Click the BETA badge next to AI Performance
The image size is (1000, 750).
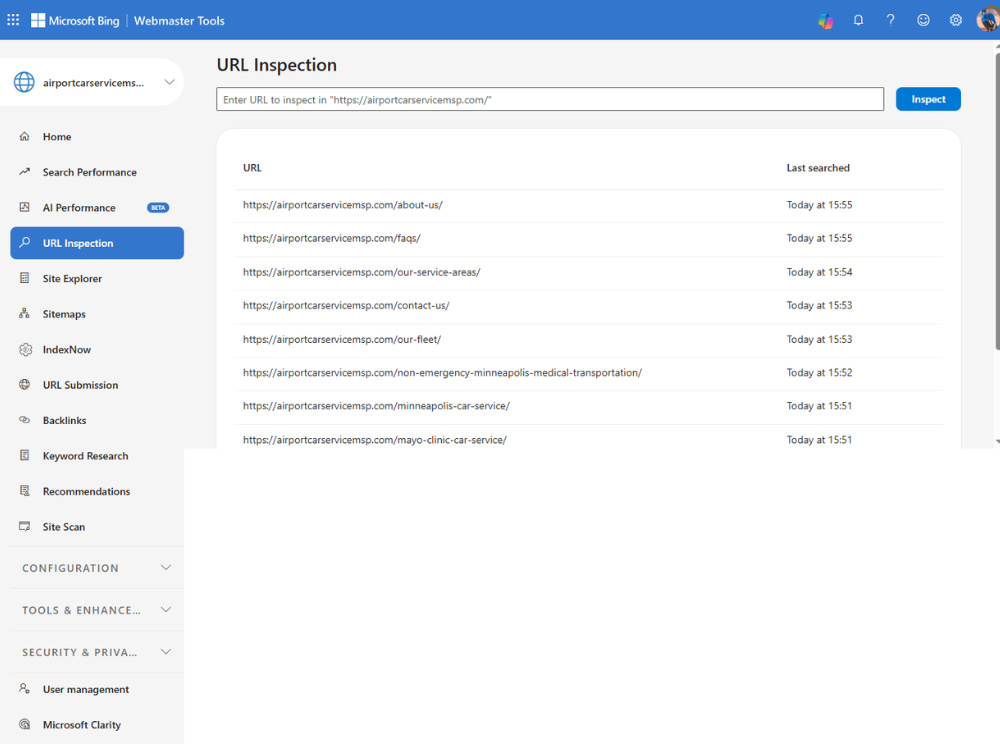click(158, 208)
